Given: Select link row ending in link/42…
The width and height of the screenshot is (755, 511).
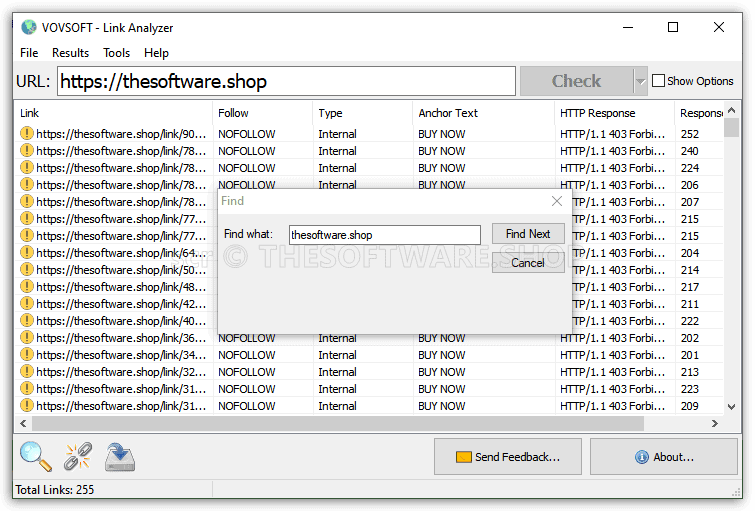Looking at the screenshot, I should point(121,304).
